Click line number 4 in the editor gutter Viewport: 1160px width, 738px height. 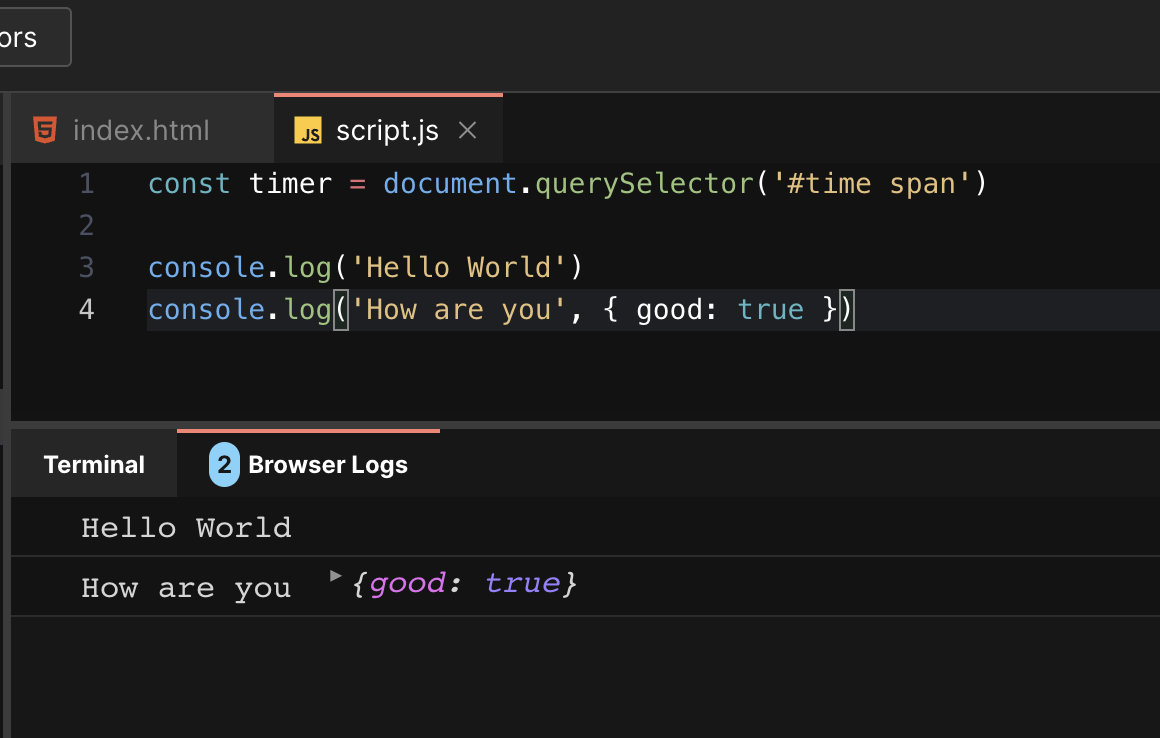click(x=86, y=309)
